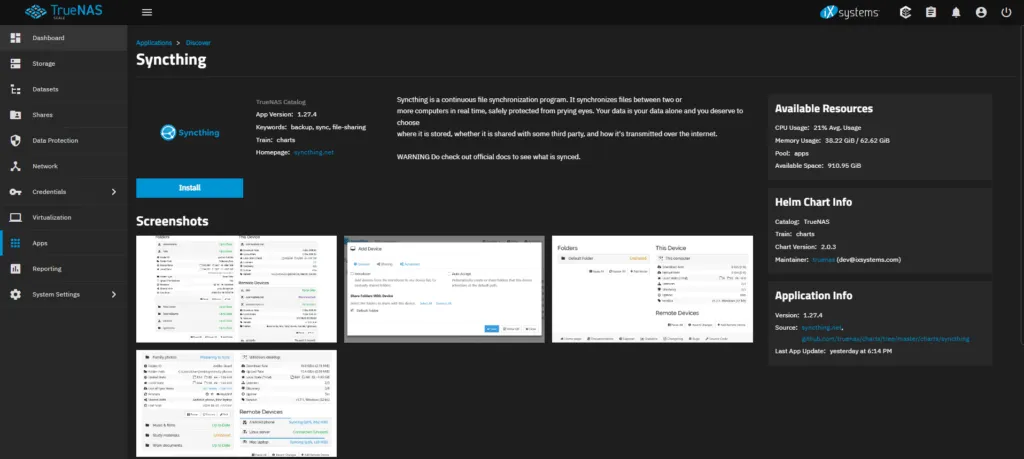This screenshot has width=1024, height=459.
Task: Open the Family photos screenshot thumbnail
Action: [236, 404]
